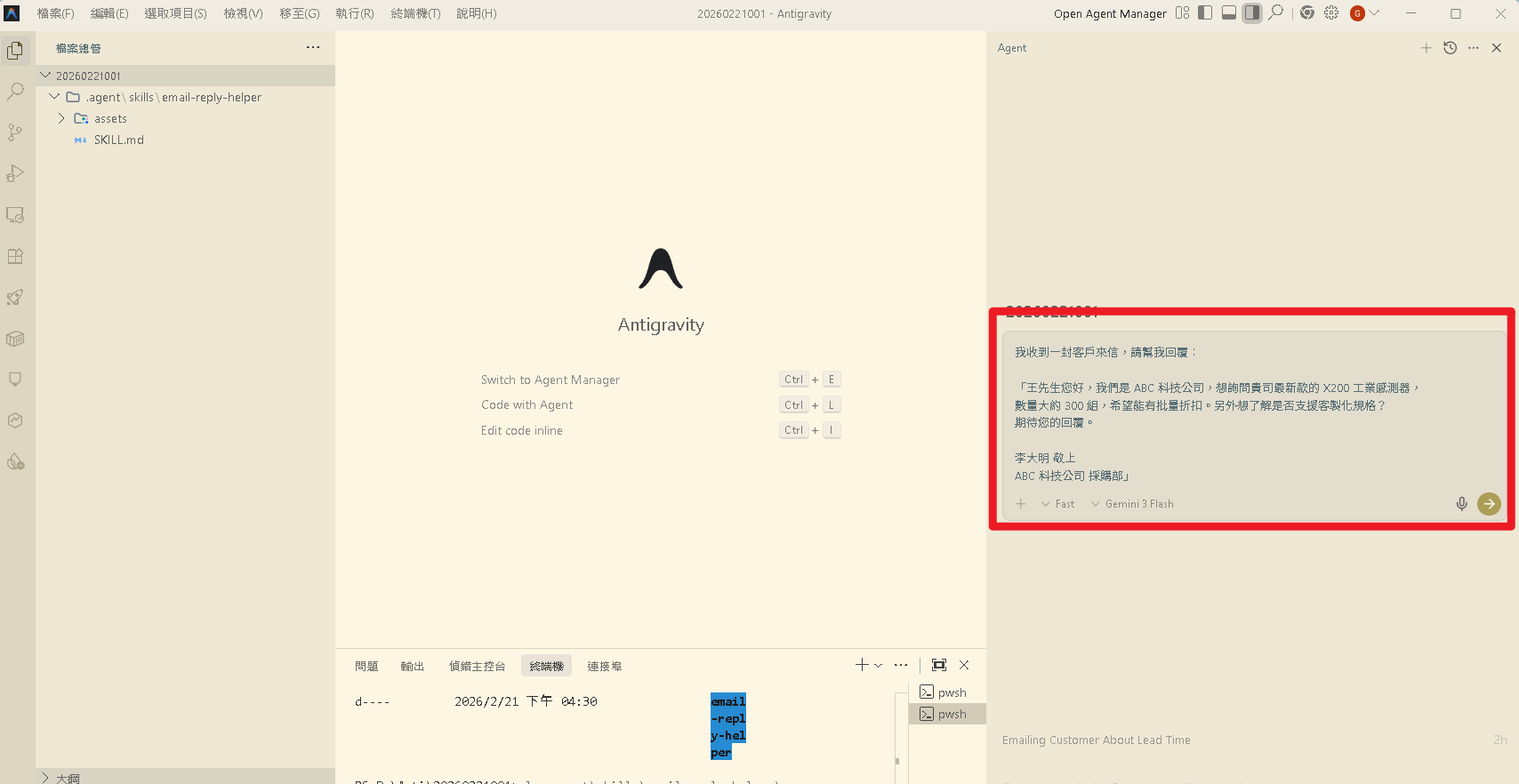Click the microphone voice input icon
This screenshot has height=784, width=1519.
1461,504
